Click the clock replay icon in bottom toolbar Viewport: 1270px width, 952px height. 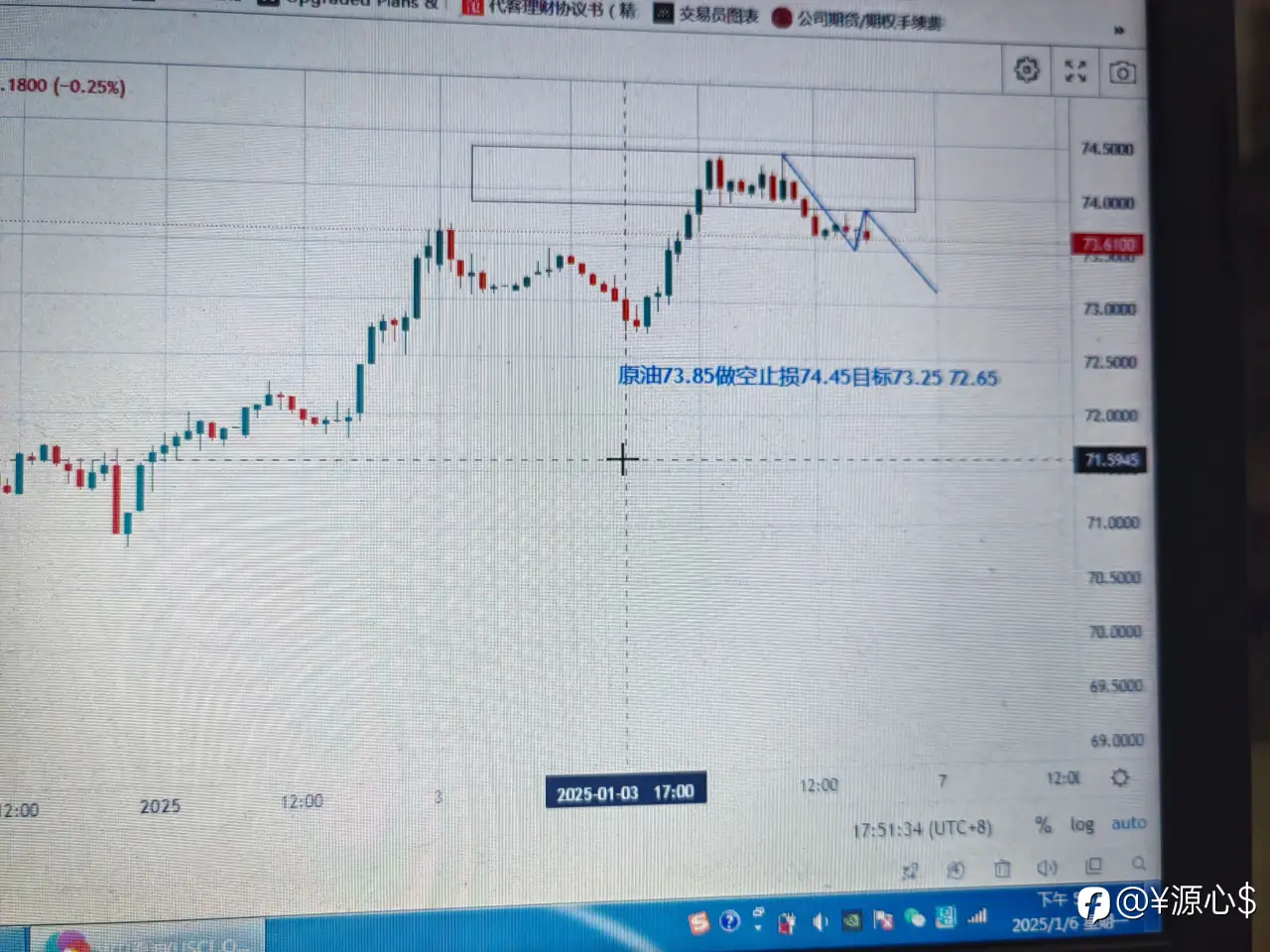(955, 871)
